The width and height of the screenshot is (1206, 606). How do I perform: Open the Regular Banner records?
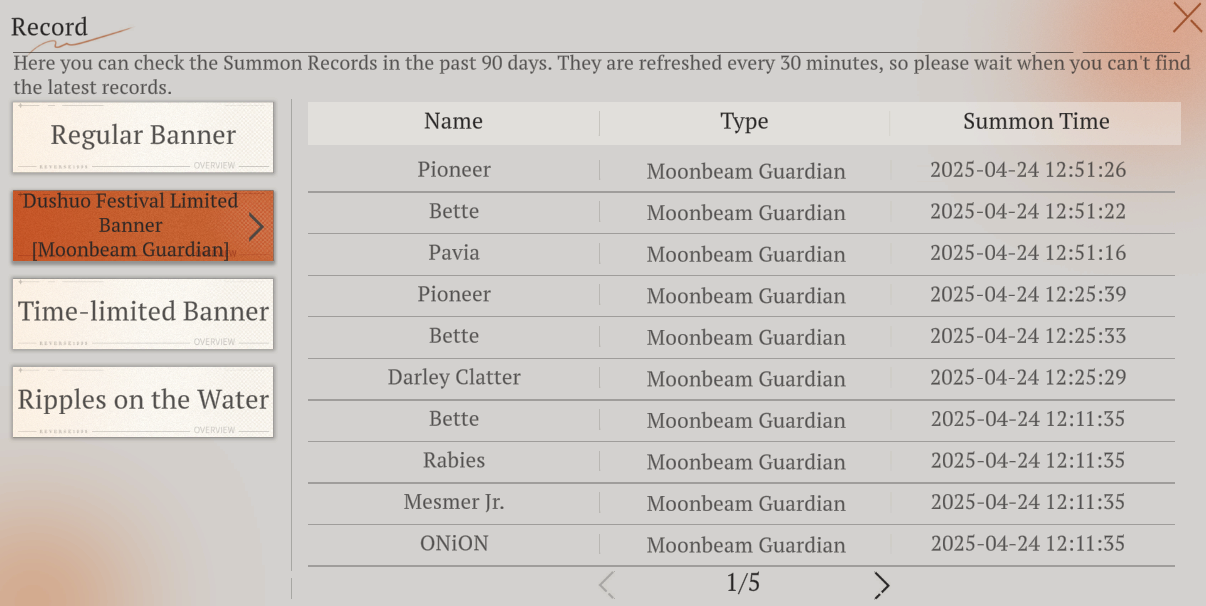(x=143, y=136)
